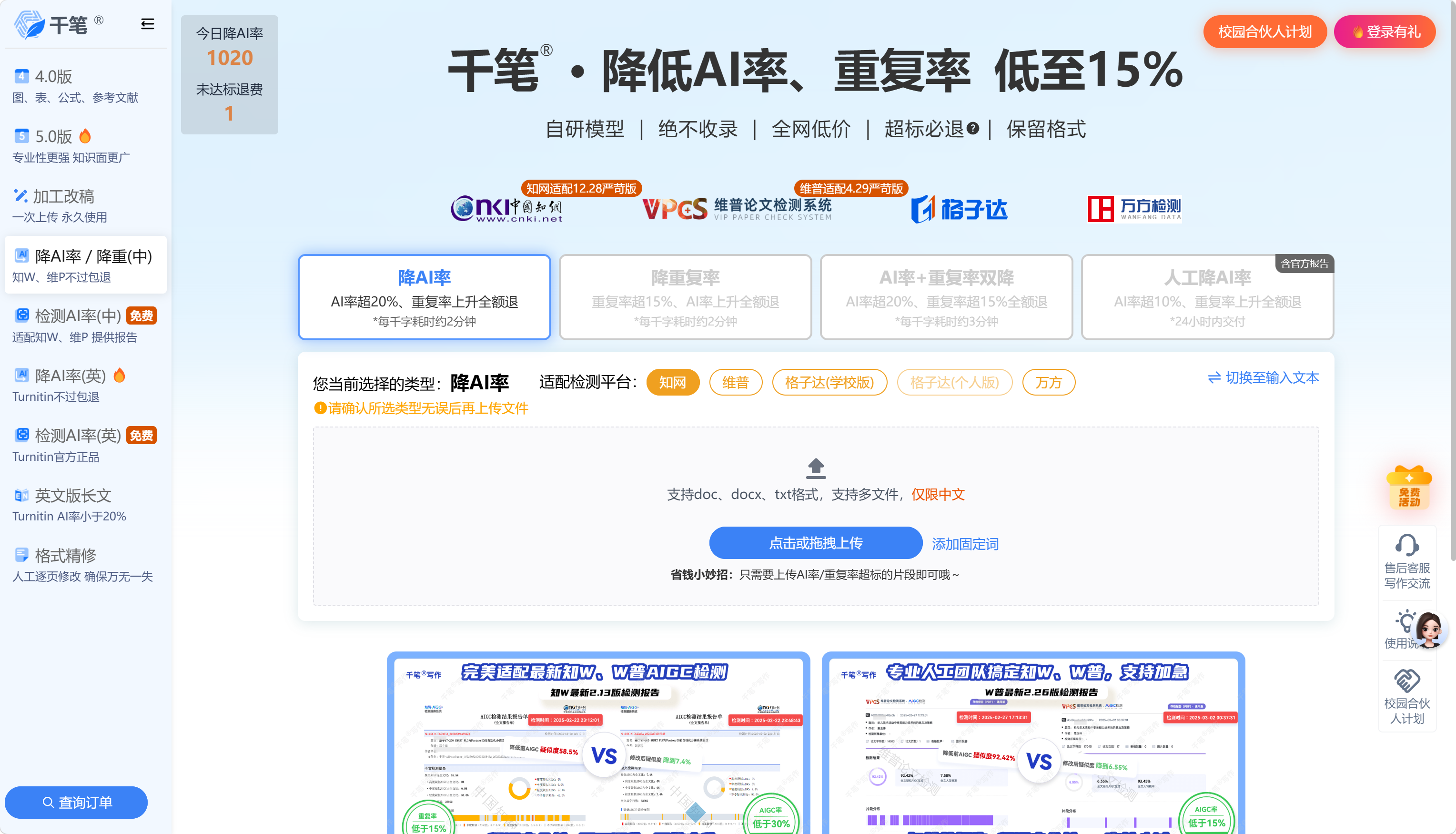Click the 查询订单 button
The height and width of the screenshot is (834, 1456).
tap(76, 802)
